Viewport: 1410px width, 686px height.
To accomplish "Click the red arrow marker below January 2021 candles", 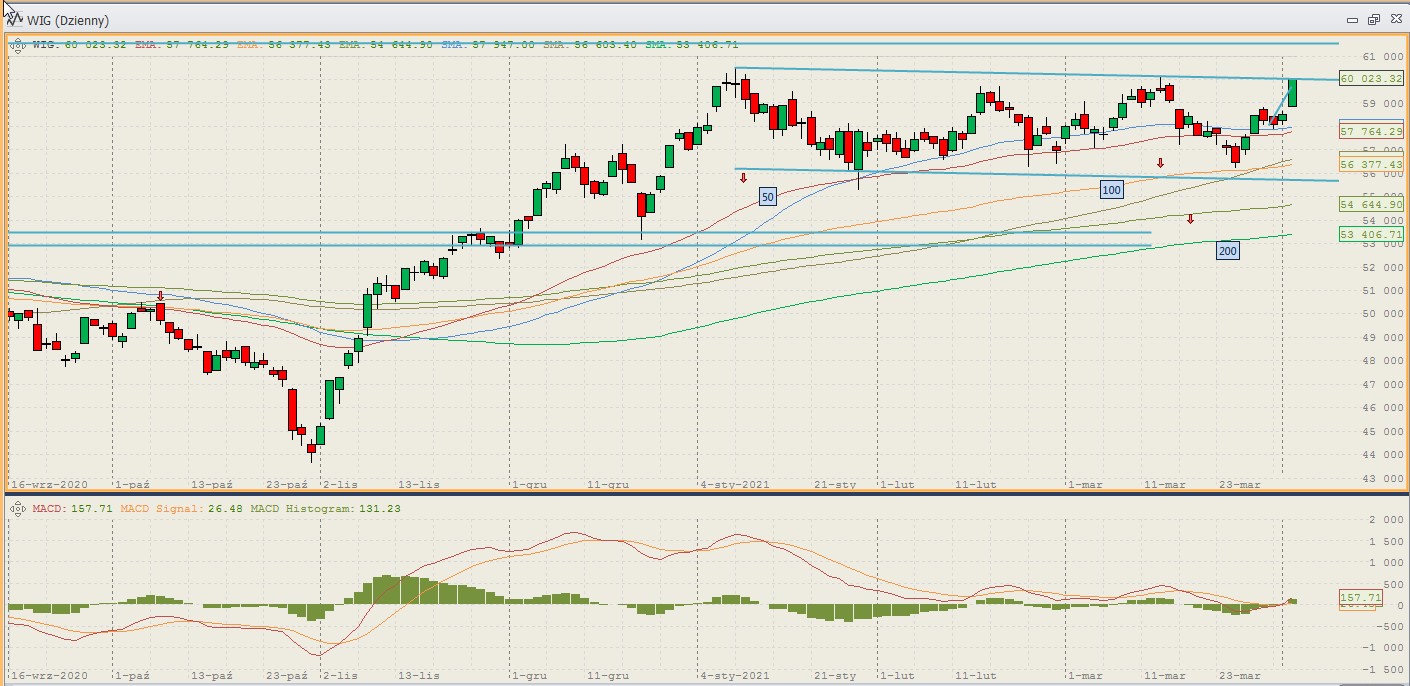I will tap(743, 178).
